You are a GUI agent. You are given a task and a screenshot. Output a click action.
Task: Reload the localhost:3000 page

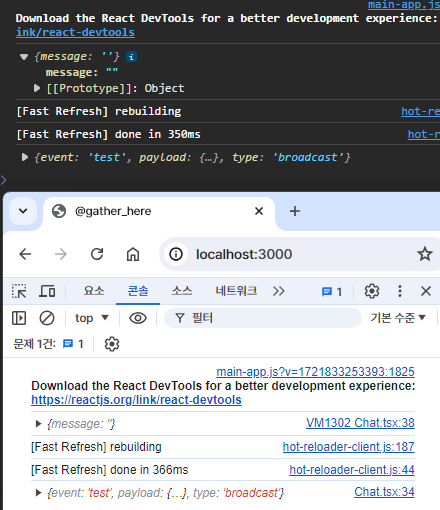coord(97,254)
